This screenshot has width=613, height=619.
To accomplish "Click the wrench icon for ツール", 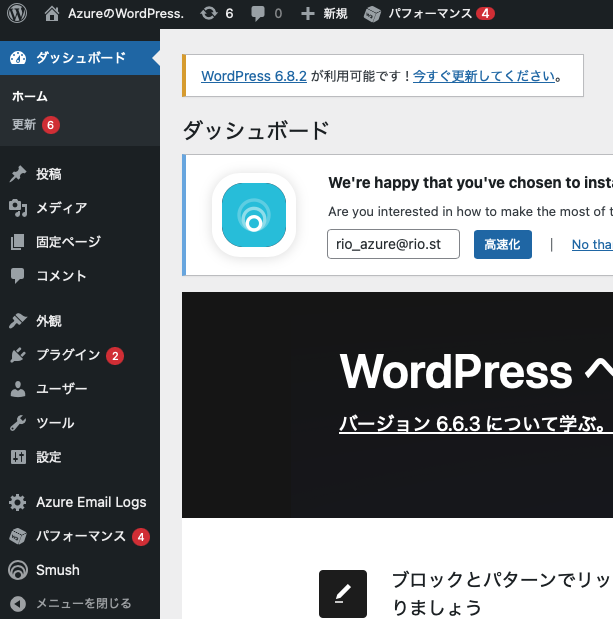I will (x=18, y=423).
